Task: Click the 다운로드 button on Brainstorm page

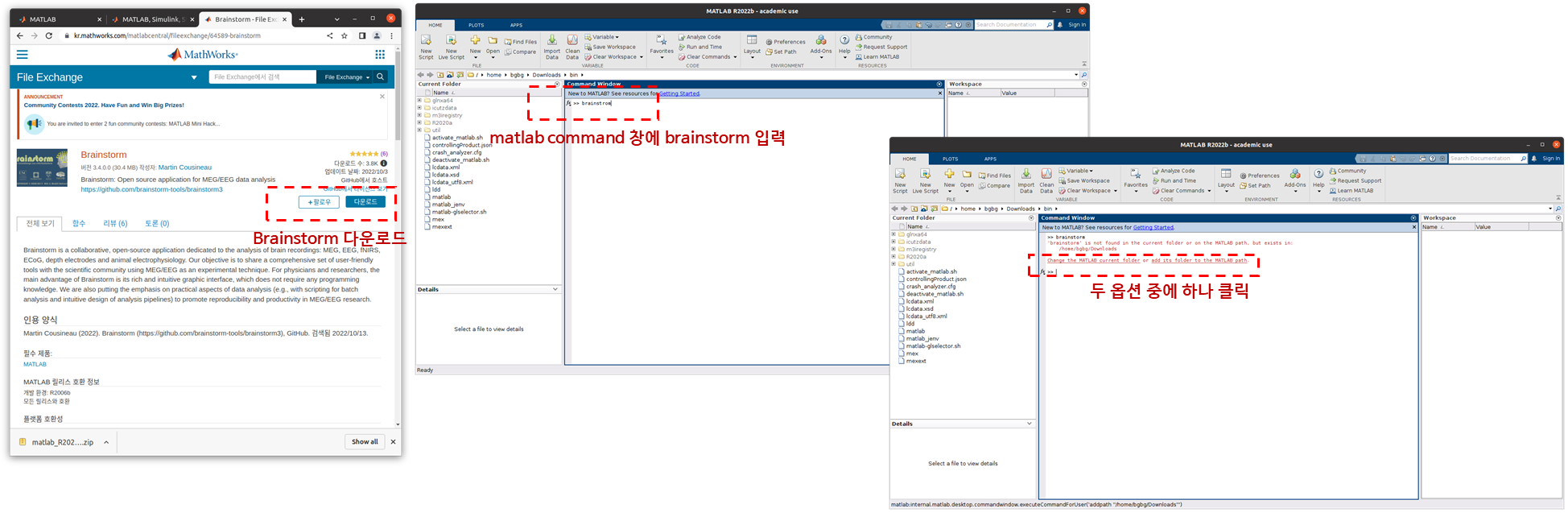Action: click(x=365, y=202)
